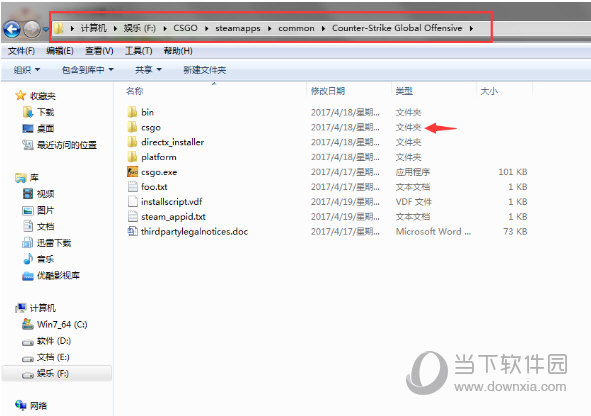Select steamapps in the address breadcrumb
The width and height of the screenshot is (591, 416).
pyautogui.click(x=238, y=28)
